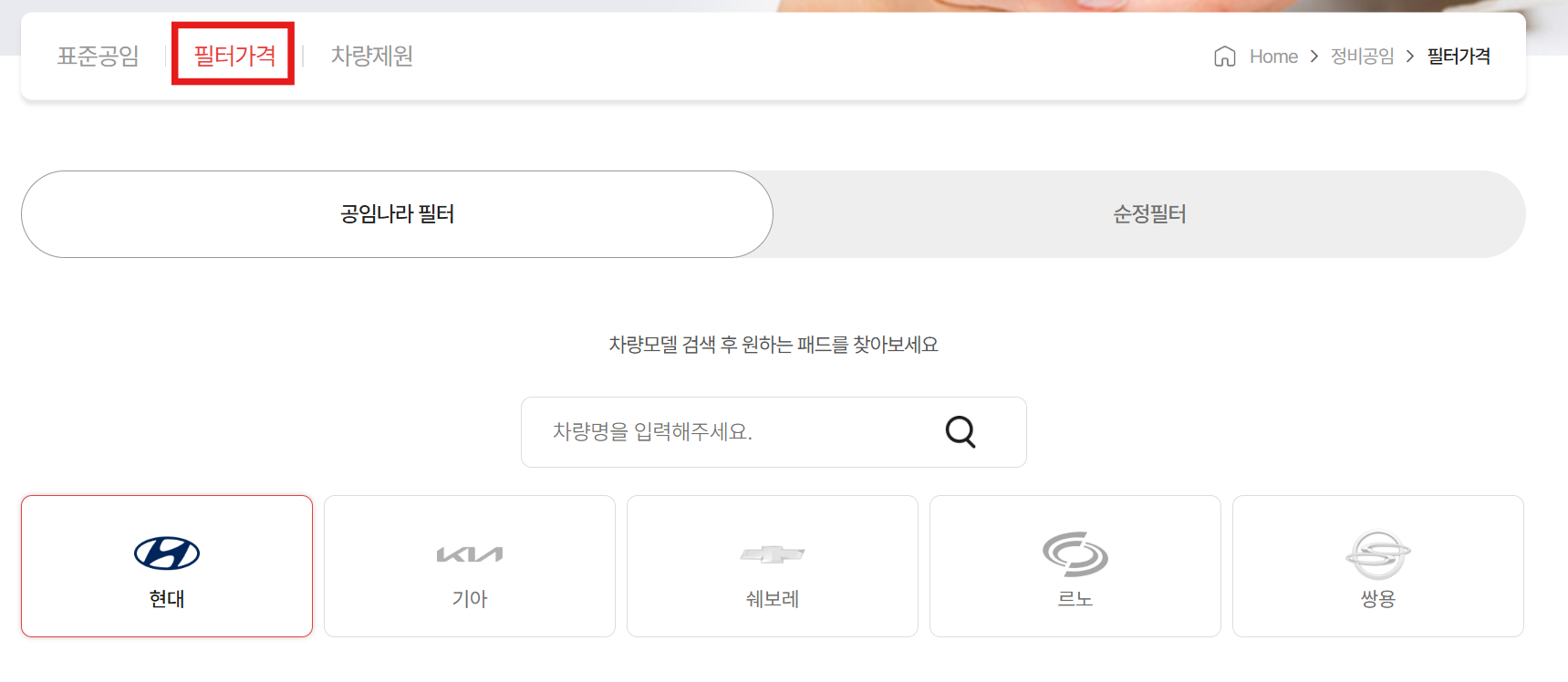Select the 현대 manufacturer tile
Viewport: 1568px width, 682px height.
click(166, 565)
